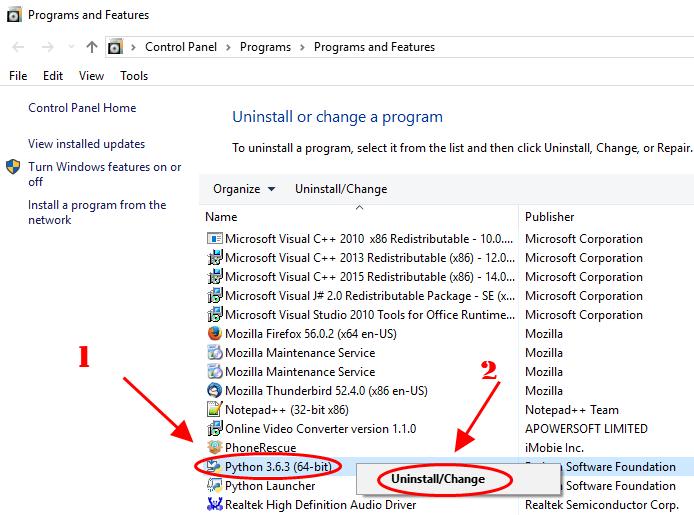This screenshot has width=694, height=515.
Task: Click the Notepad++ icon
Action: [215, 409]
